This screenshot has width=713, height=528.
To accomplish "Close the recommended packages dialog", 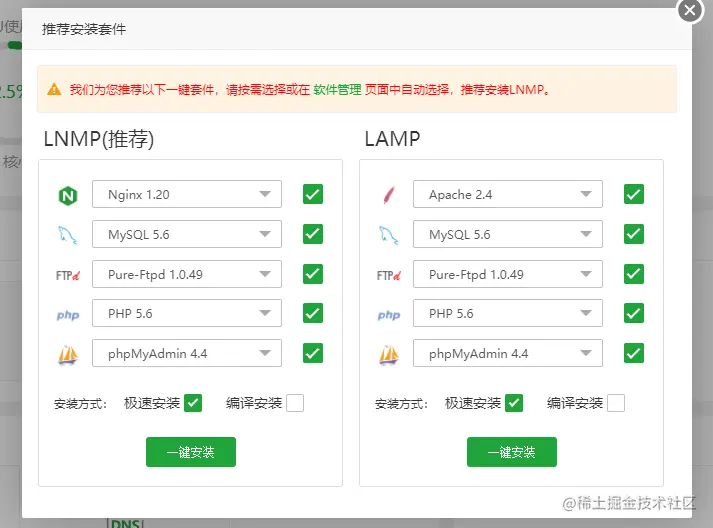I will coord(690,10).
